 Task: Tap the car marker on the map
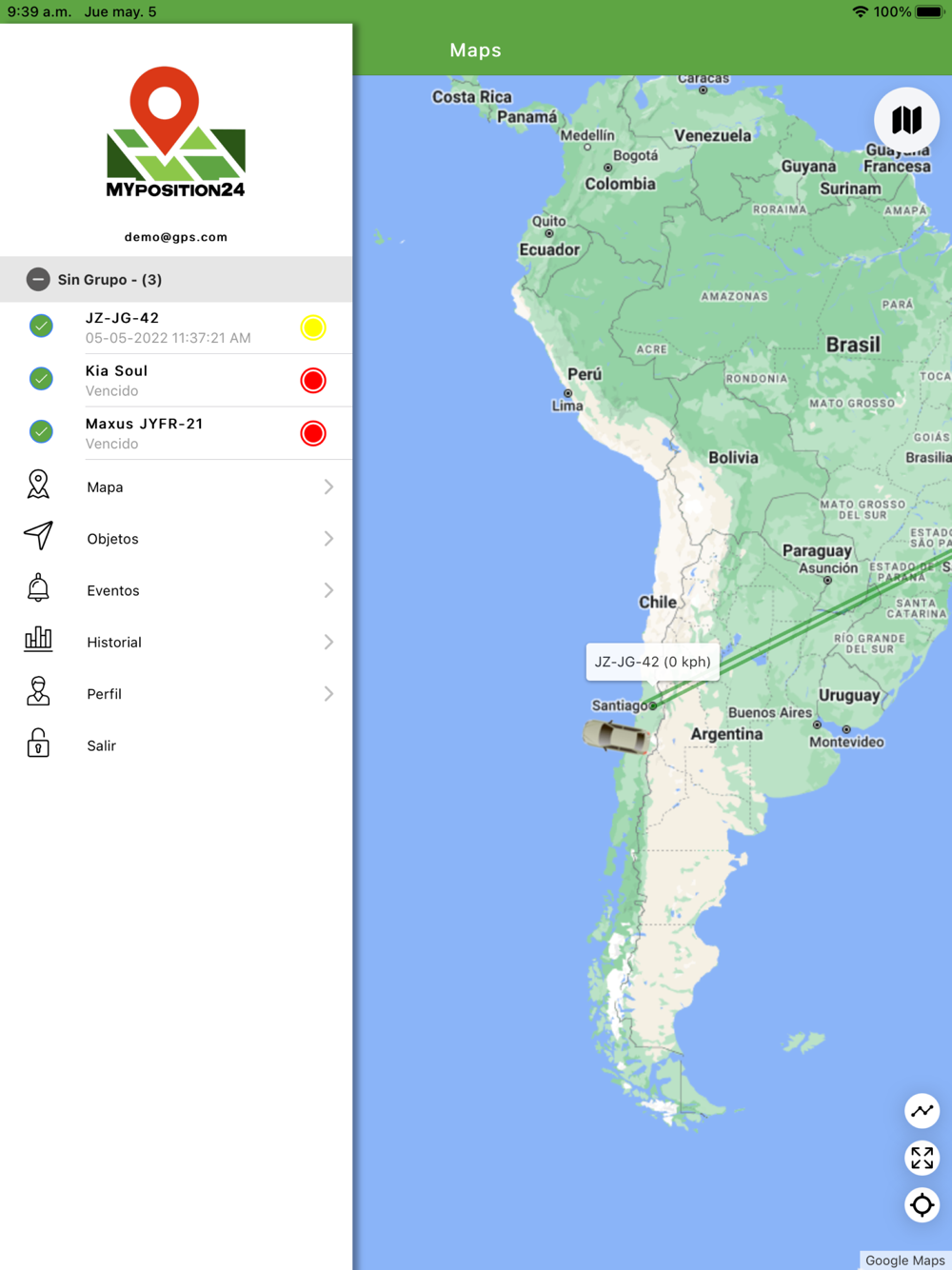pos(619,737)
